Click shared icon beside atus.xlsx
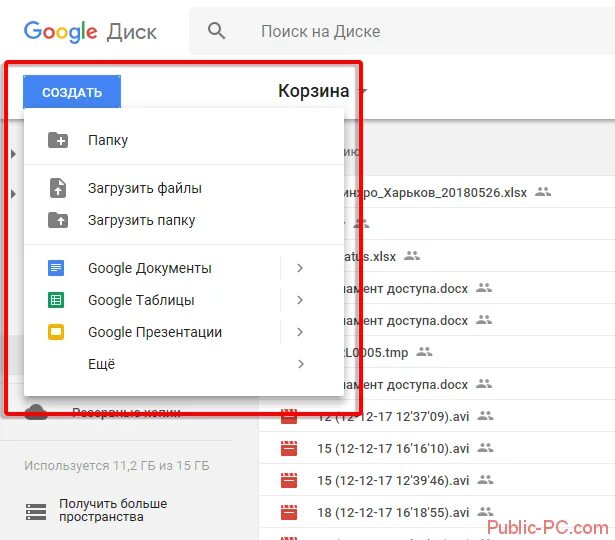This screenshot has height=540, width=615. click(412, 256)
